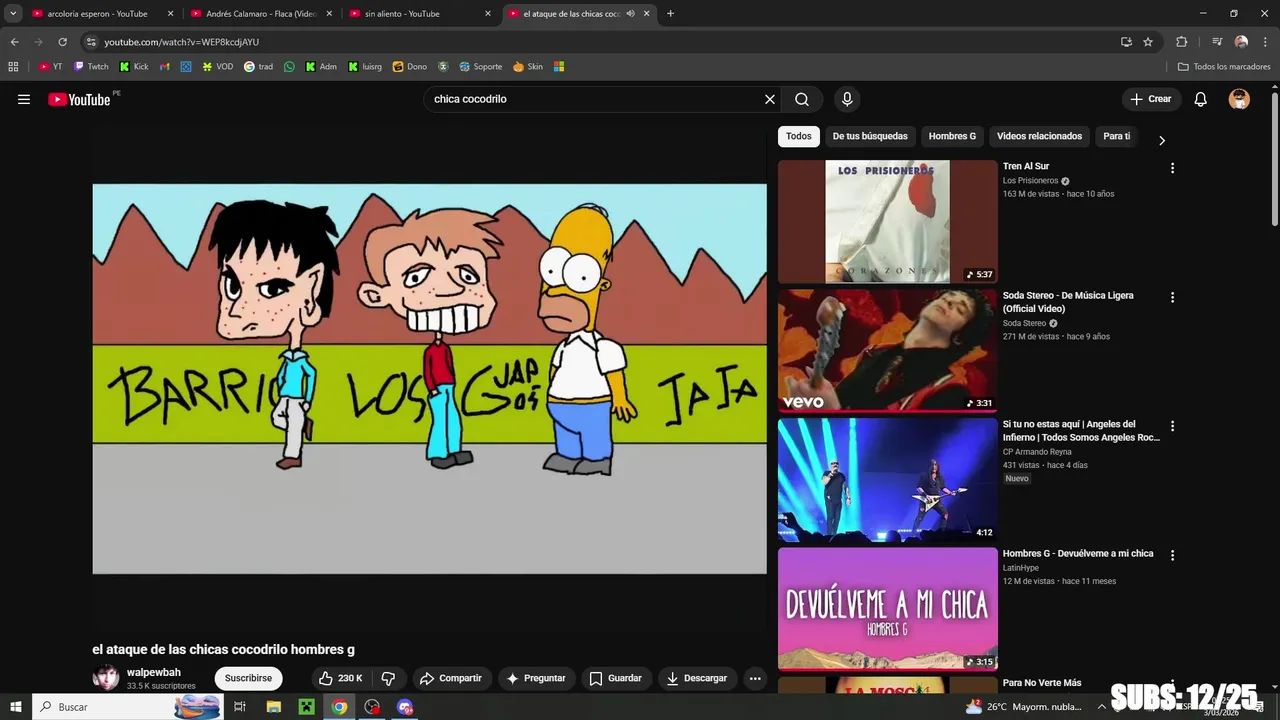The image size is (1280, 720).
Task: Open the Crear menu
Action: tap(1150, 99)
